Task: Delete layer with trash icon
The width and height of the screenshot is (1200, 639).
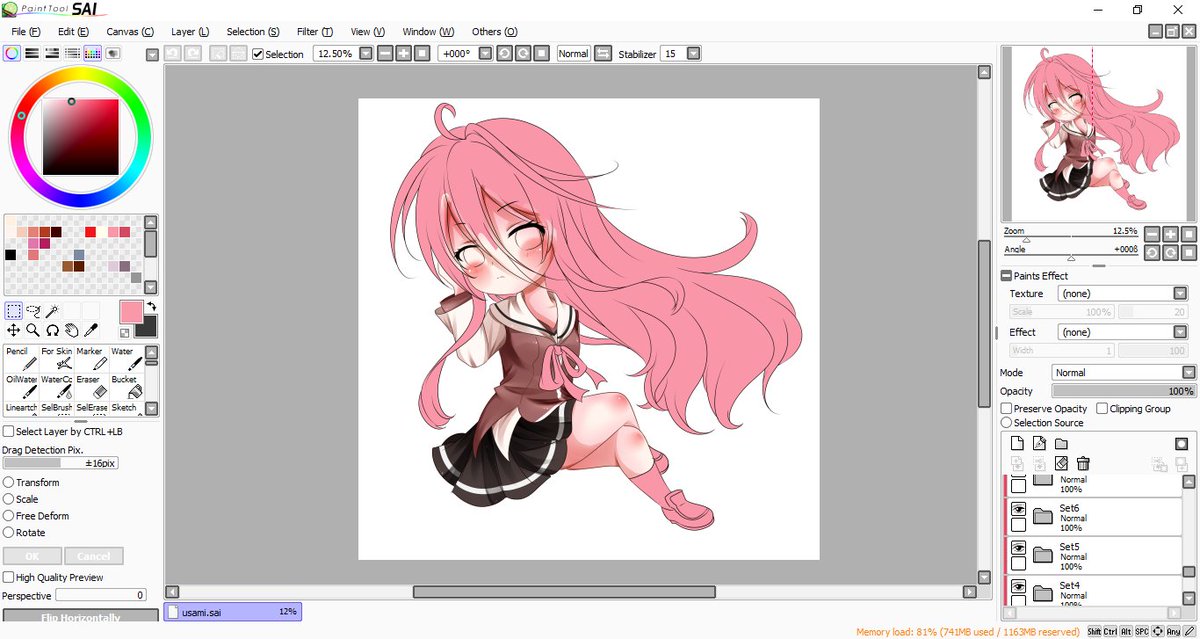Action: pos(1083,463)
